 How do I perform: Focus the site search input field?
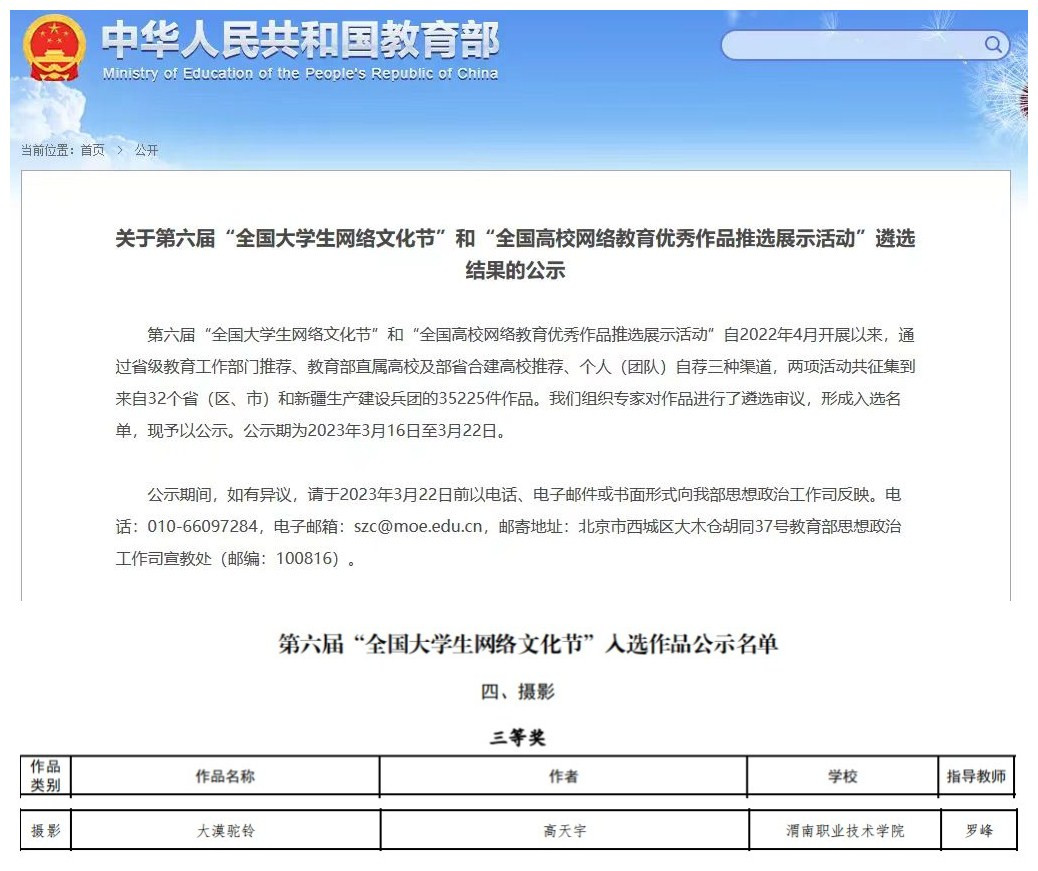pos(865,44)
